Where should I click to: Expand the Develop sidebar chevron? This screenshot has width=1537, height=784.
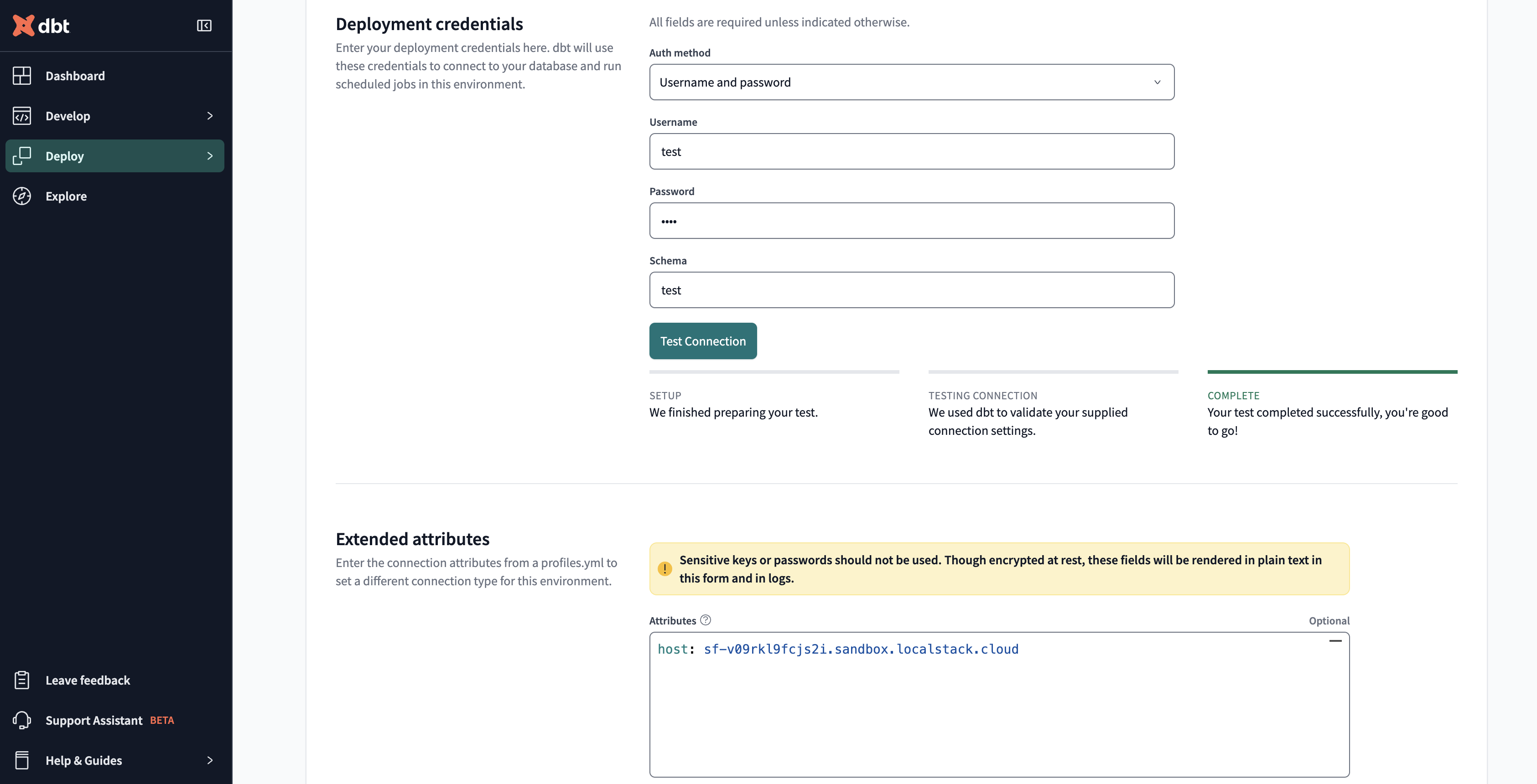[209, 115]
